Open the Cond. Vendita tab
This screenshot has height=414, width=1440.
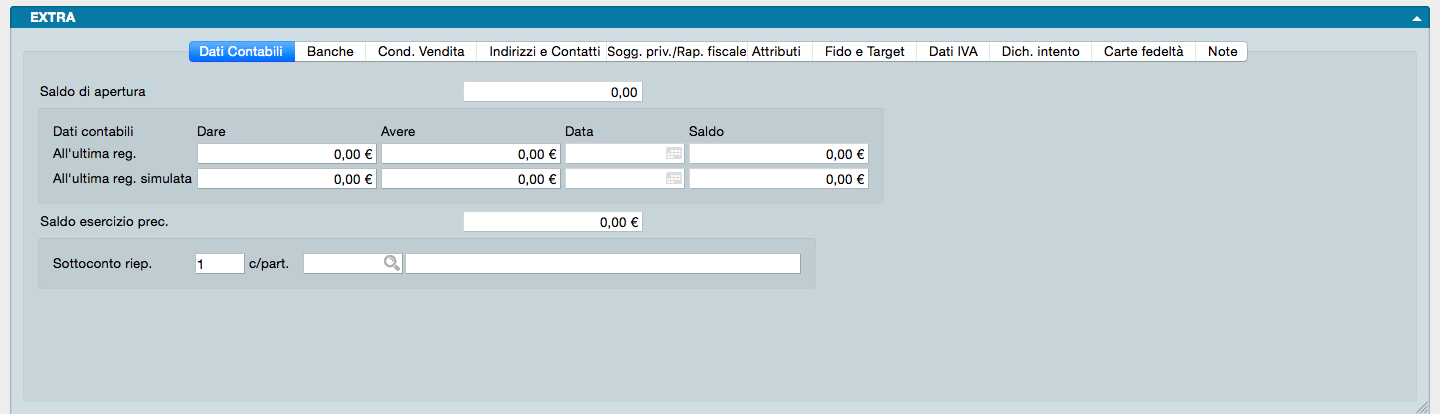[x=421, y=52]
